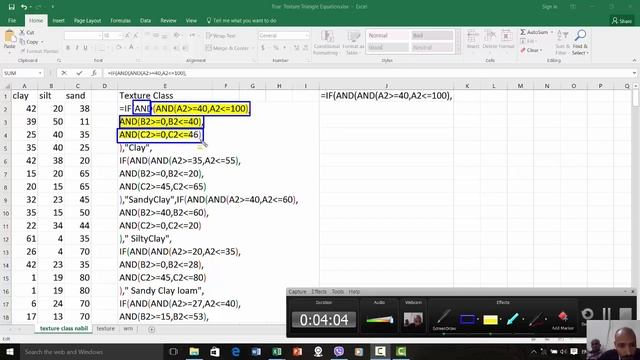Click the audio level meter
The image size is (640, 360).
coord(380,320)
